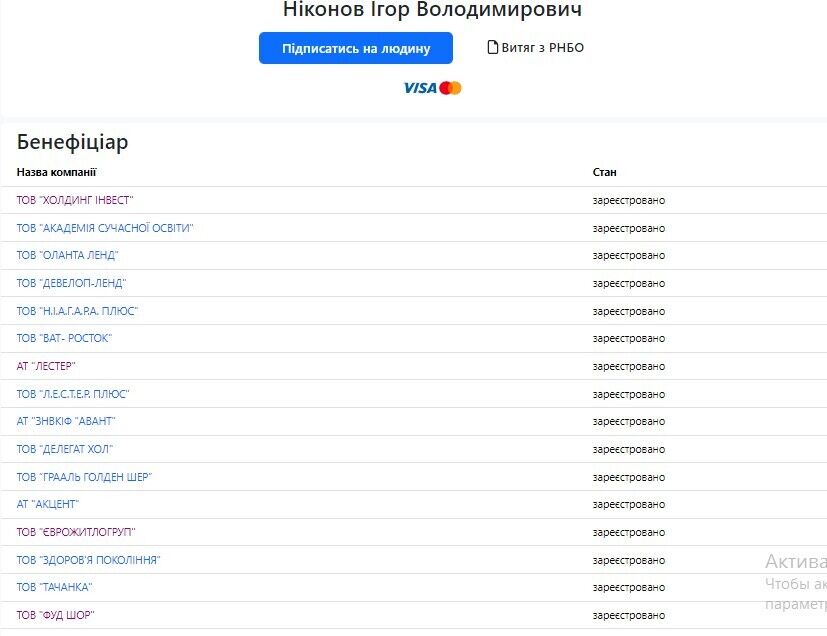
Task: Select ТОВ "ОЛАНТА ЛЕНД" company
Action: point(68,255)
